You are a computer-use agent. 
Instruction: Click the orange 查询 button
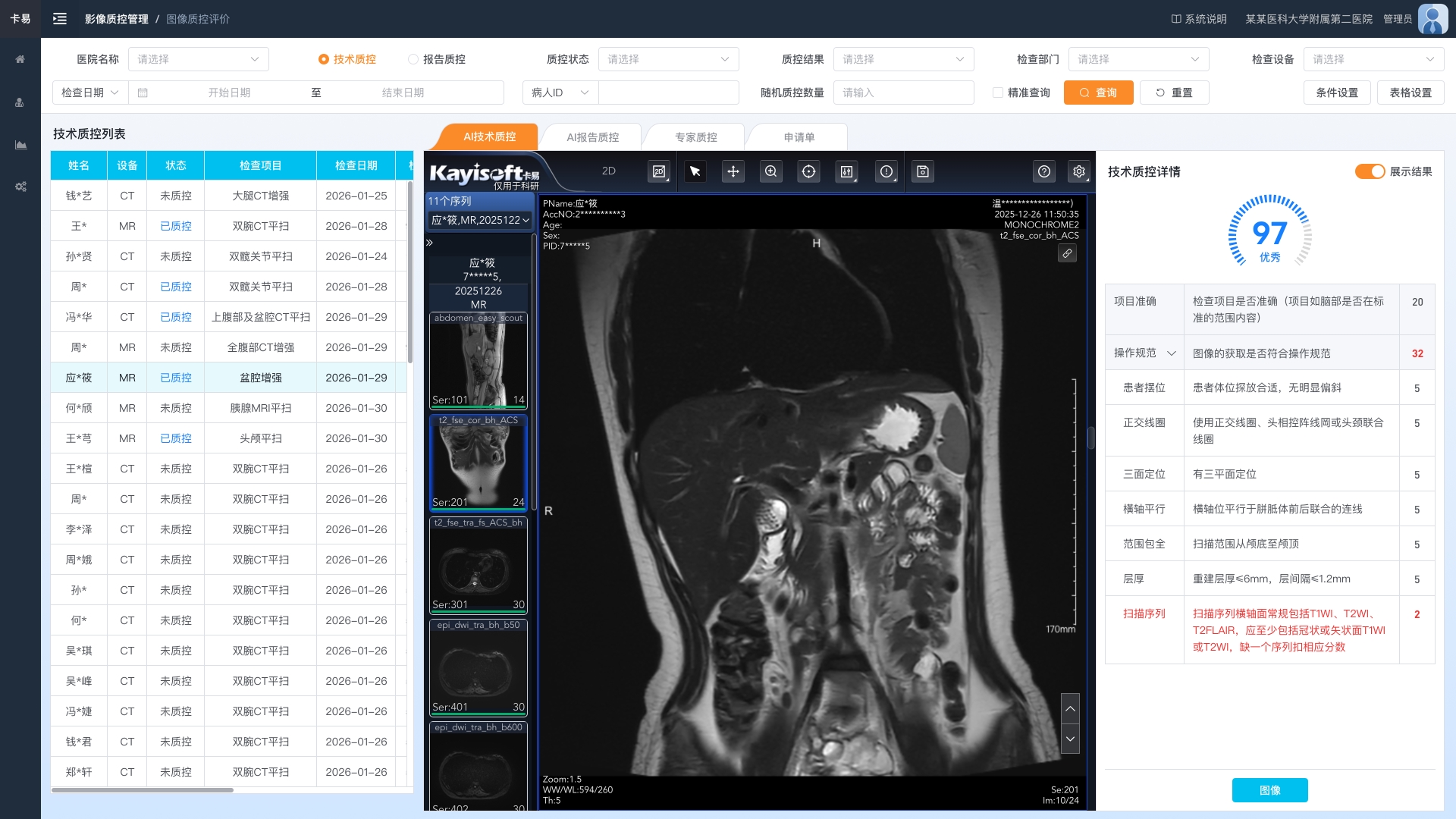click(1098, 93)
